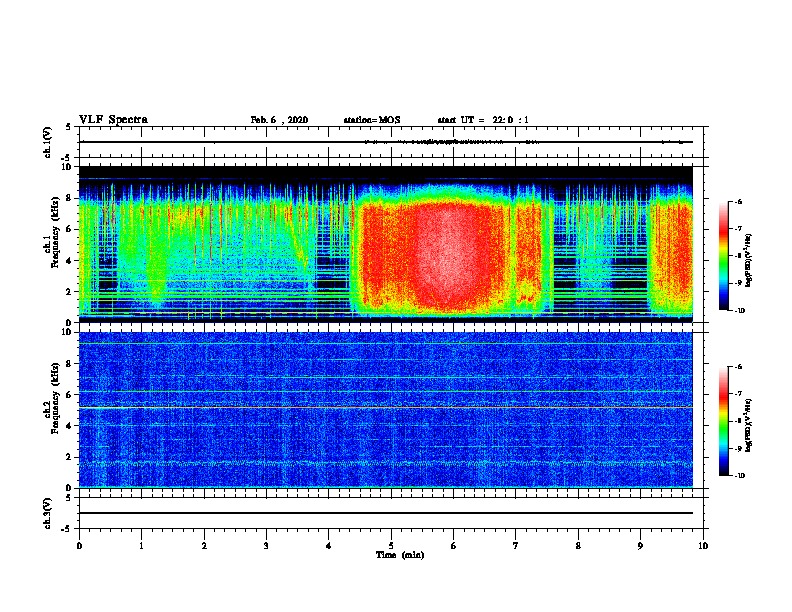Image resolution: width=792 pixels, height=612 pixels.
Task: Click the "2" kHz tick of ch.2 panel
Action: 70,457
